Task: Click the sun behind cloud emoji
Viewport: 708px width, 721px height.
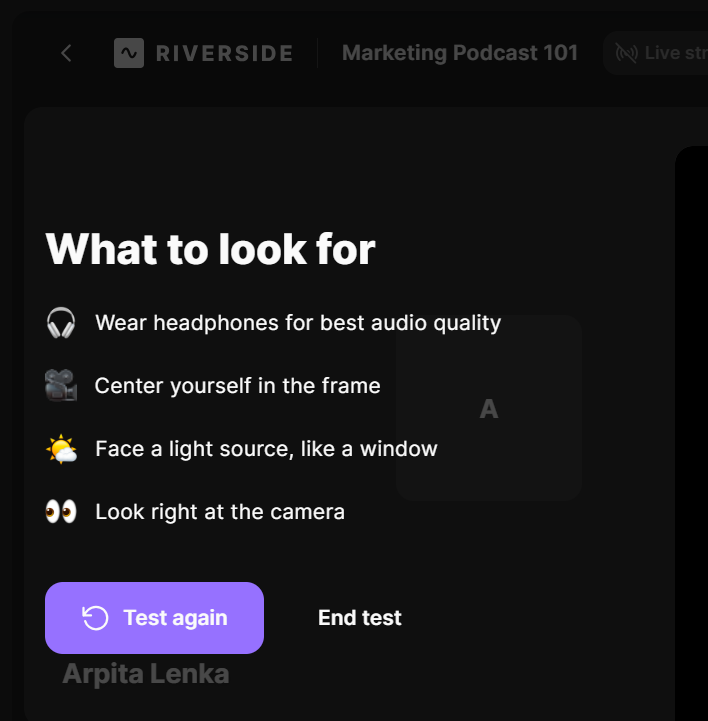Action: coord(62,449)
